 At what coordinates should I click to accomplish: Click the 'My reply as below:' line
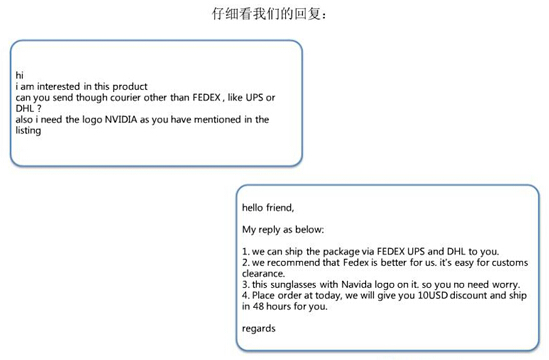click(283, 230)
